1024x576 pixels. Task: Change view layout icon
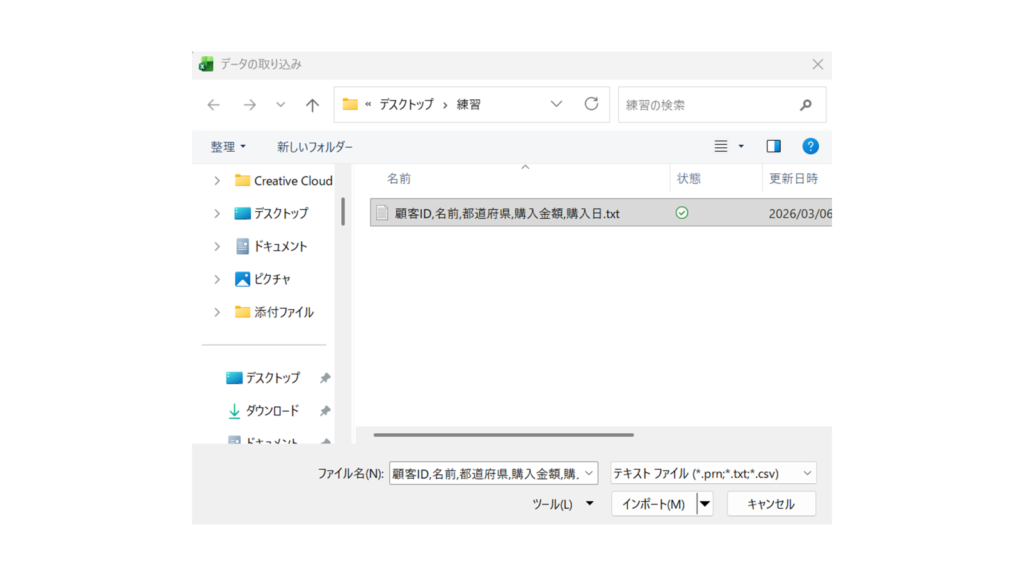click(x=721, y=146)
